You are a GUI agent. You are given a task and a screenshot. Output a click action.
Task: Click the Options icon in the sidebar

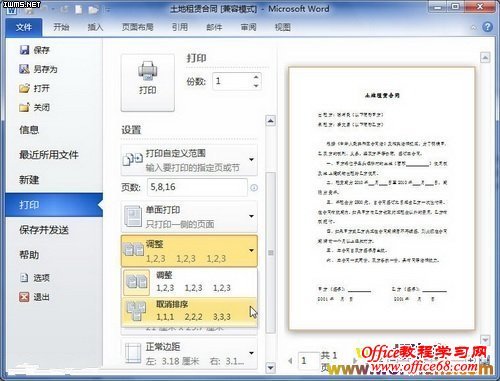[x=24, y=277]
